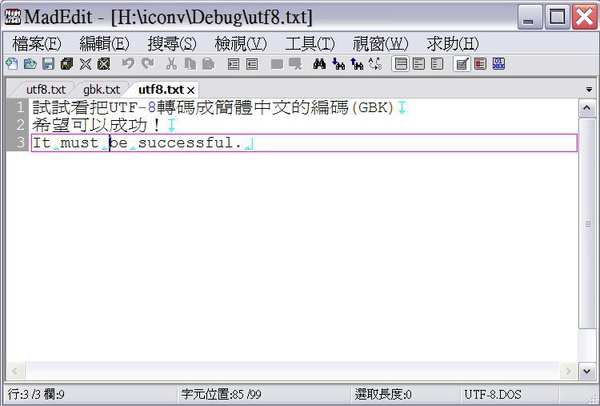Click the 選取長度:0 status field
This screenshot has width=600, height=406.
383,394
